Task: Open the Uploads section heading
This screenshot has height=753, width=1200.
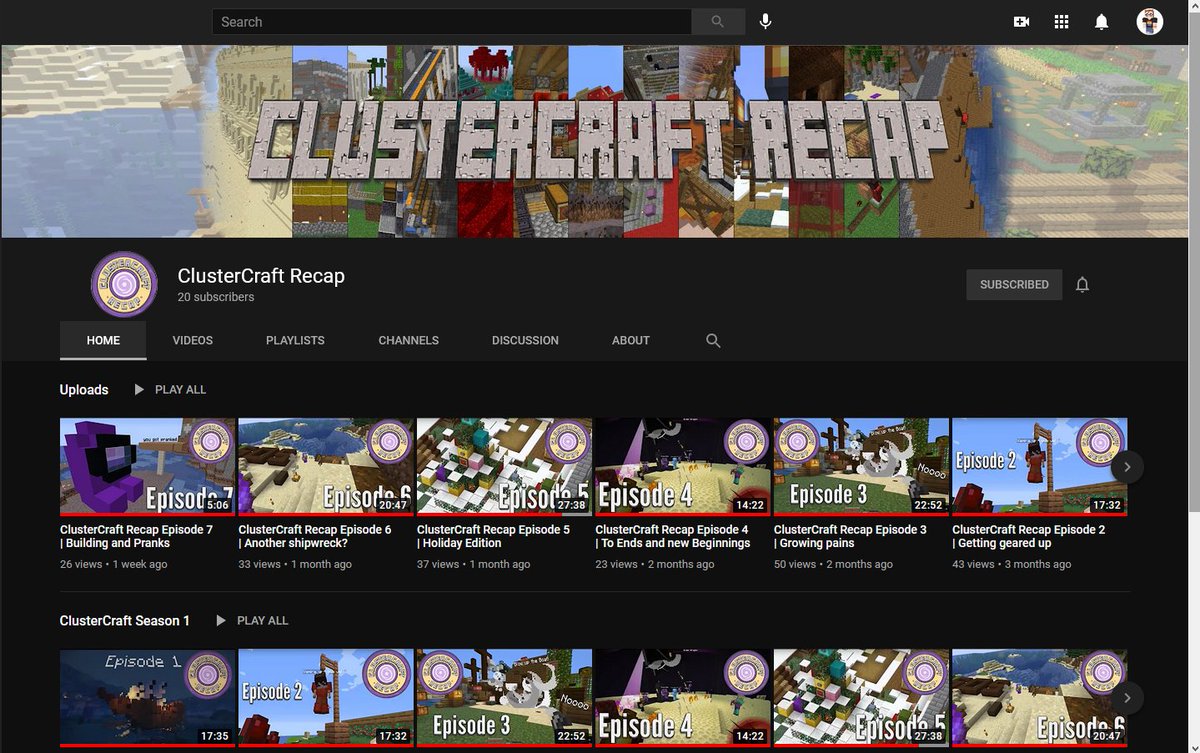Action: coord(84,389)
